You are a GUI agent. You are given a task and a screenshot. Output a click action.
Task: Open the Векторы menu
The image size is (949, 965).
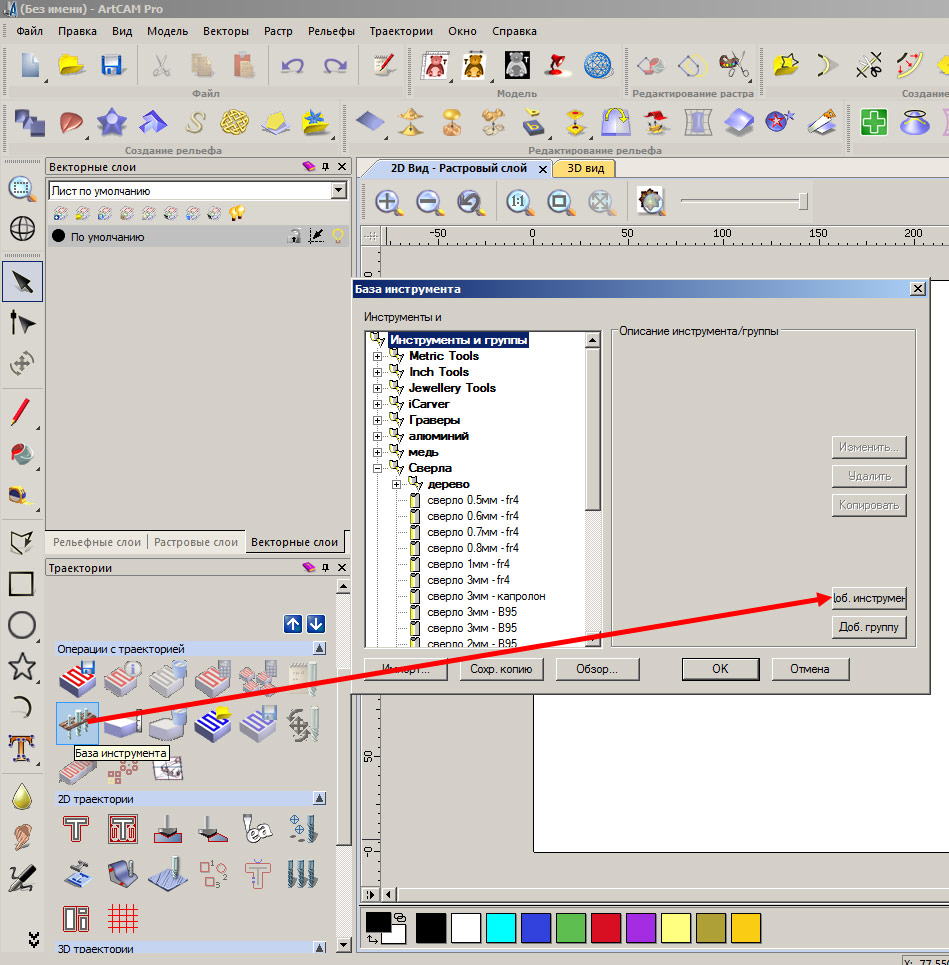[x=226, y=31]
